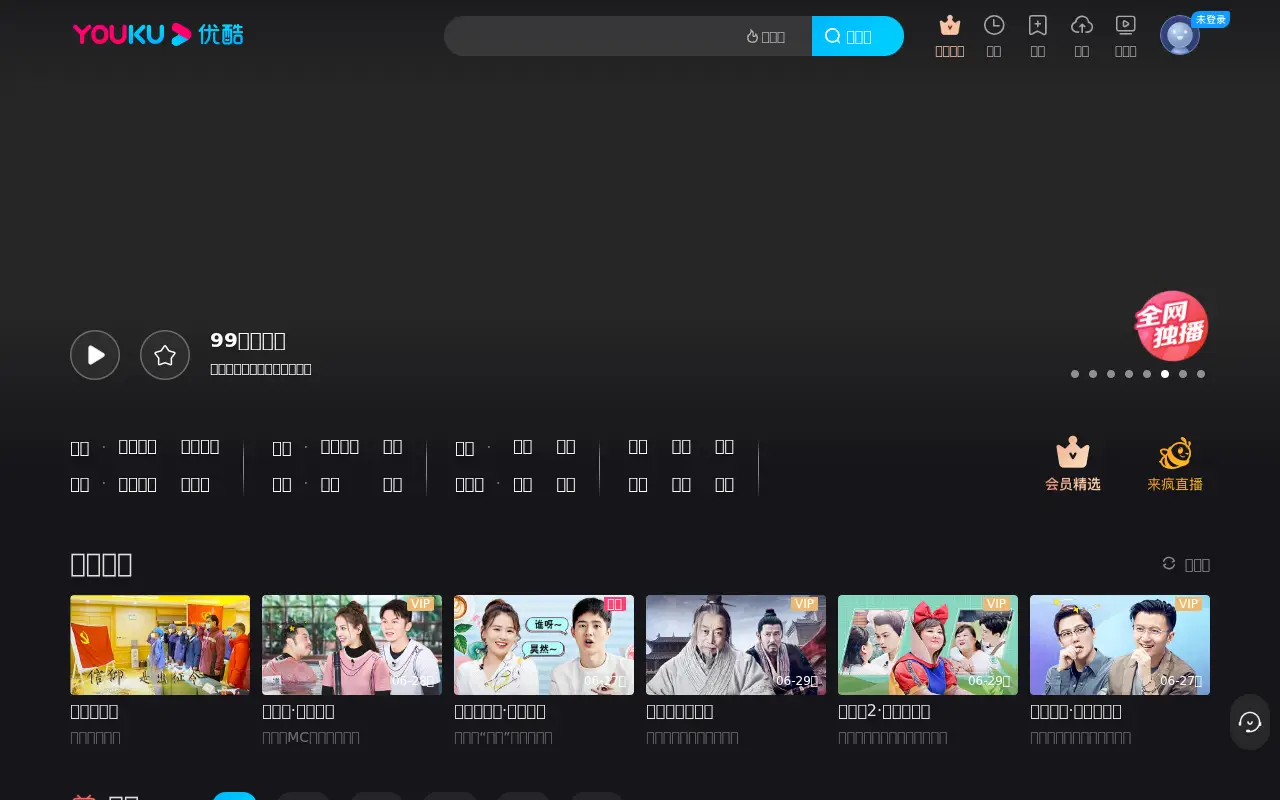Click the refresh icon beside recommendations heading
1280x800 pixels.
tap(1169, 563)
